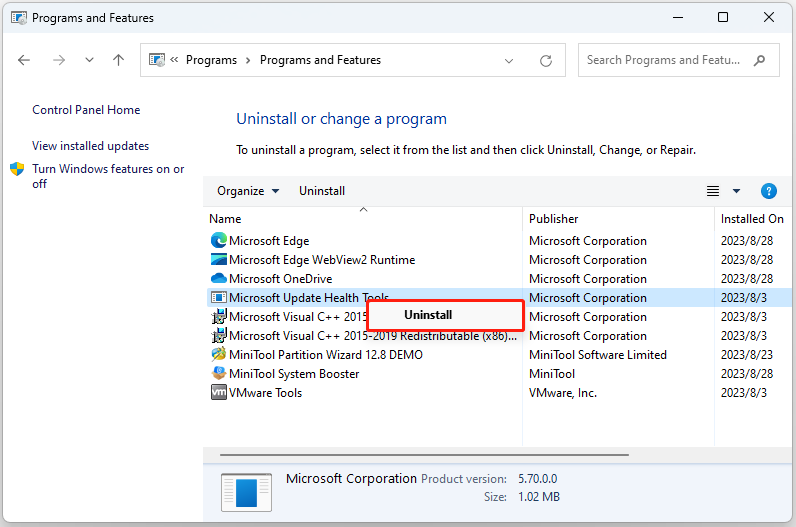Image resolution: width=796 pixels, height=527 pixels.
Task: Go back with the back arrow
Action: coord(24,60)
